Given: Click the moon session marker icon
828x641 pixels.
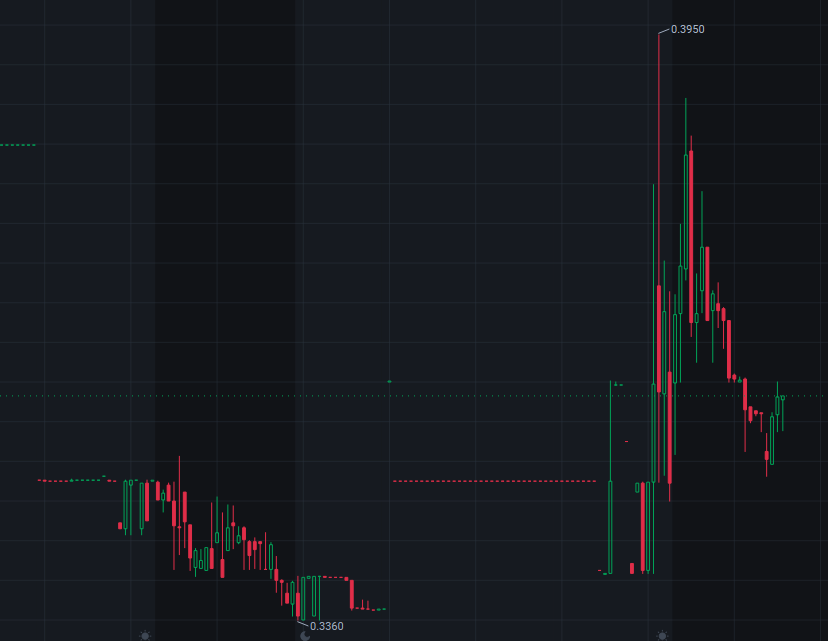Looking at the screenshot, I should coord(305,636).
